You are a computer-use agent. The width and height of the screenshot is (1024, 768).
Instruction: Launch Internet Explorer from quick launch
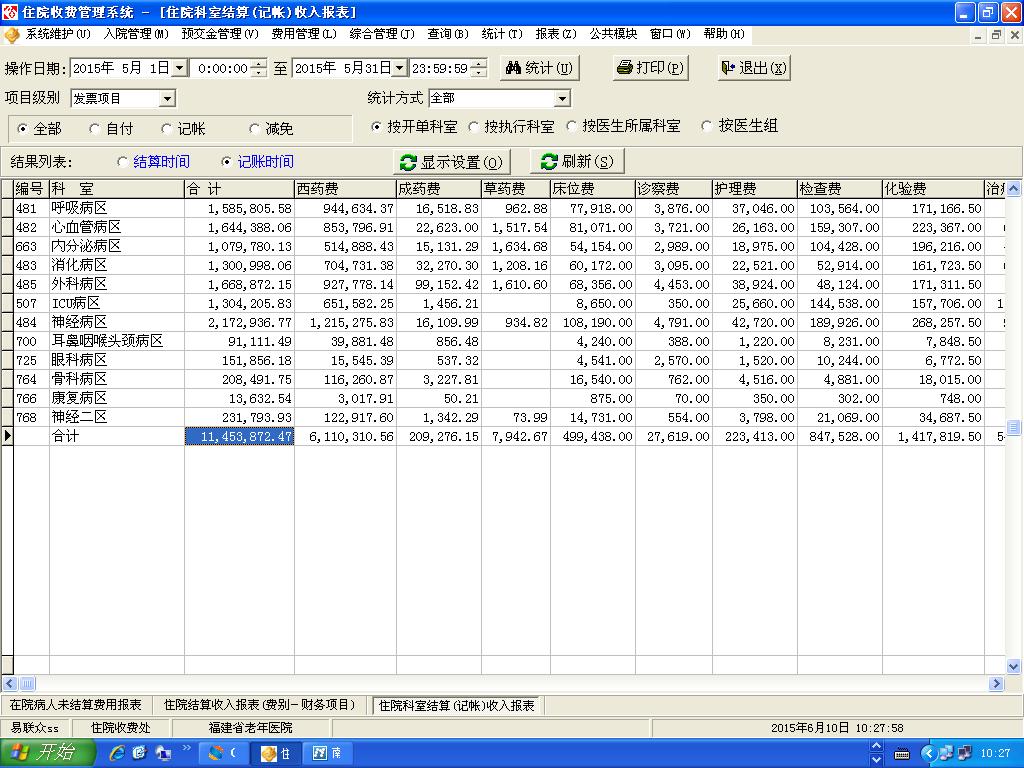point(117,753)
